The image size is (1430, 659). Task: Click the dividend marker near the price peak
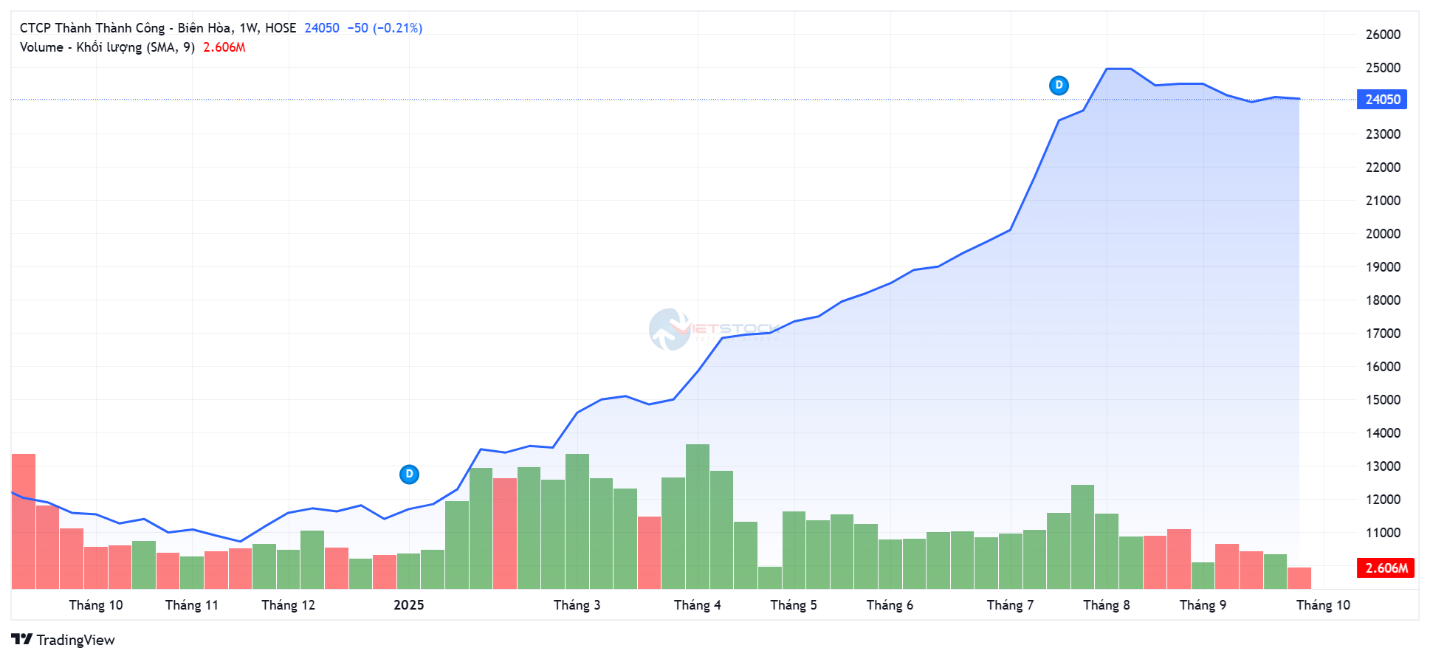pos(1059,86)
